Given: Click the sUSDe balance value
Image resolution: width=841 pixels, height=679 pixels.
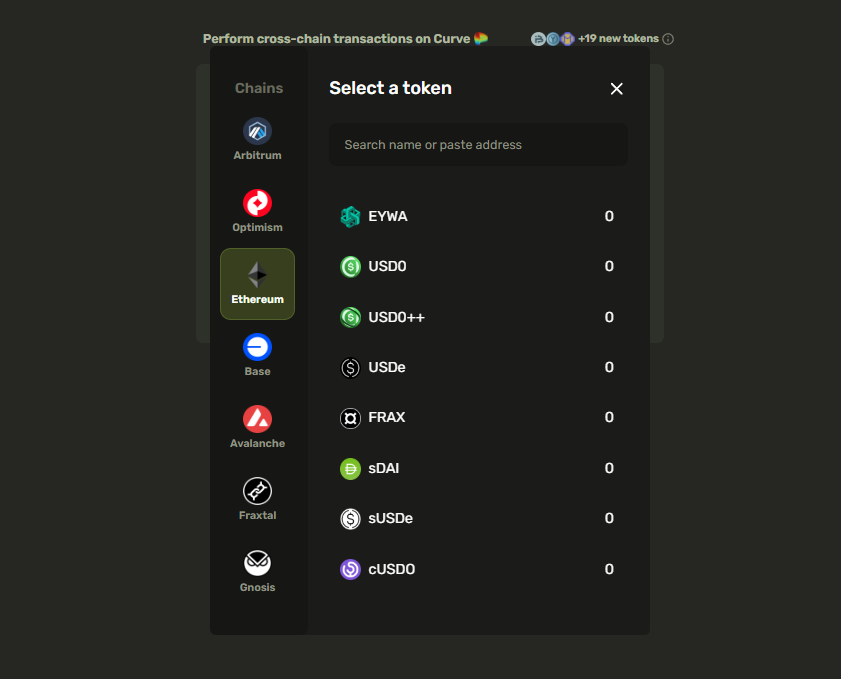Looking at the screenshot, I should click(609, 518).
